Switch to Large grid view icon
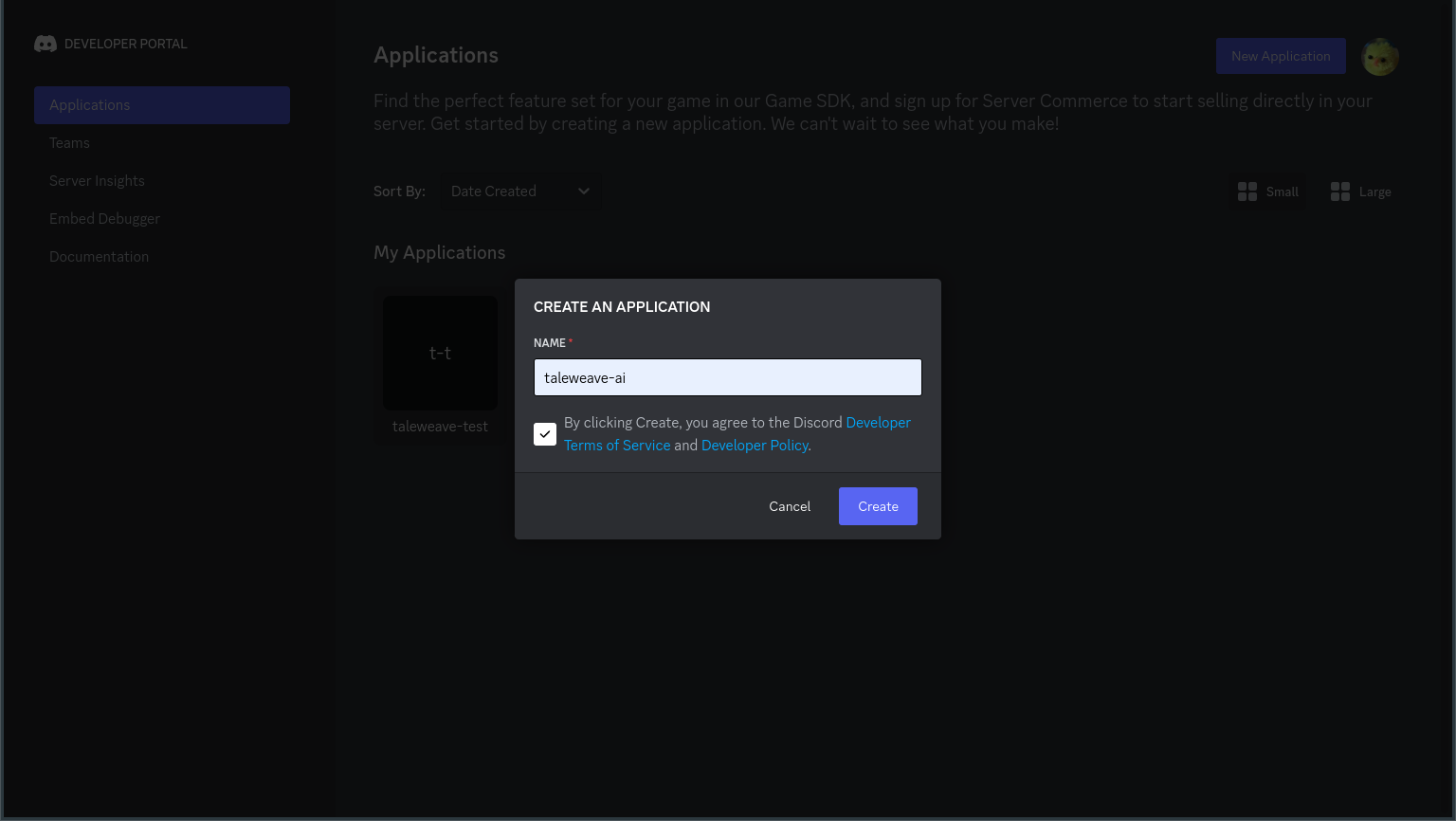 pyautogui.click(x=1340, y=192)
